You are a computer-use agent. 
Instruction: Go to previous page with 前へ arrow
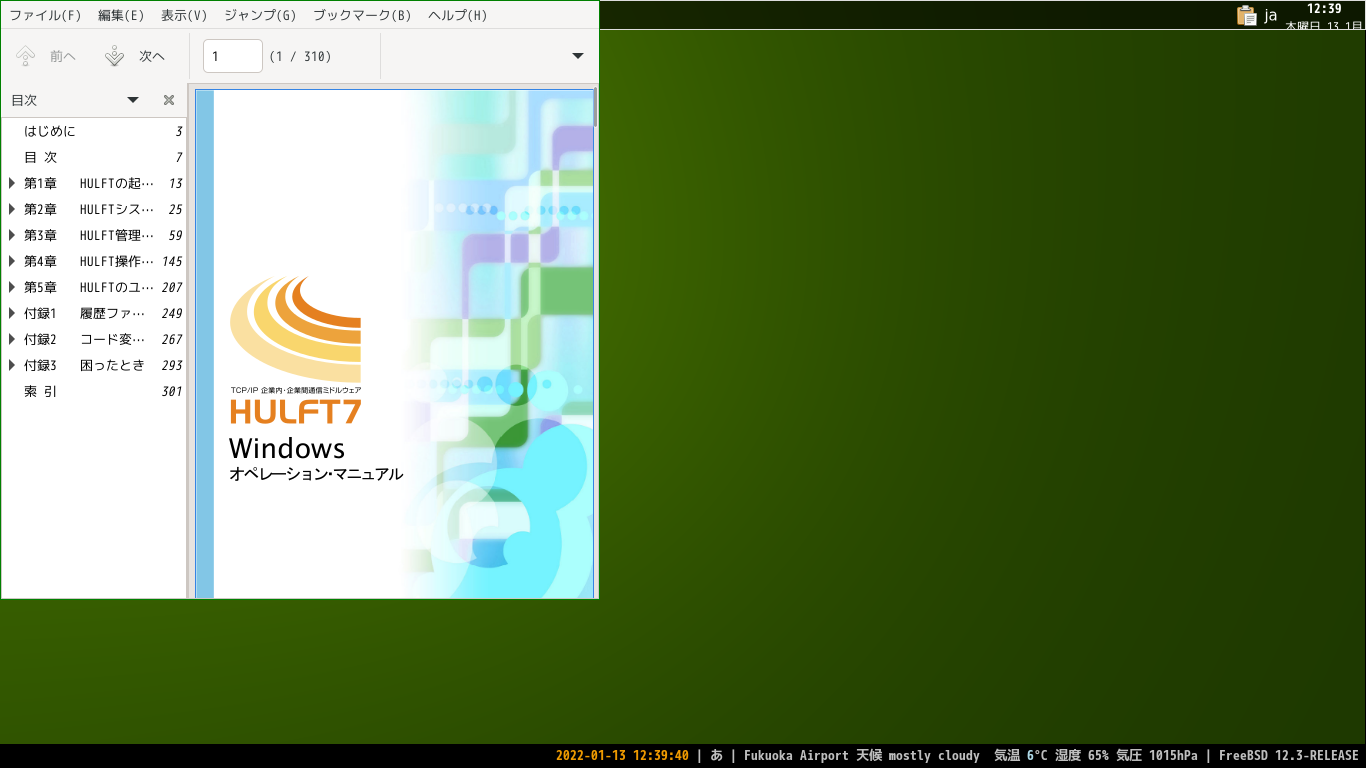tap(46, 56)
